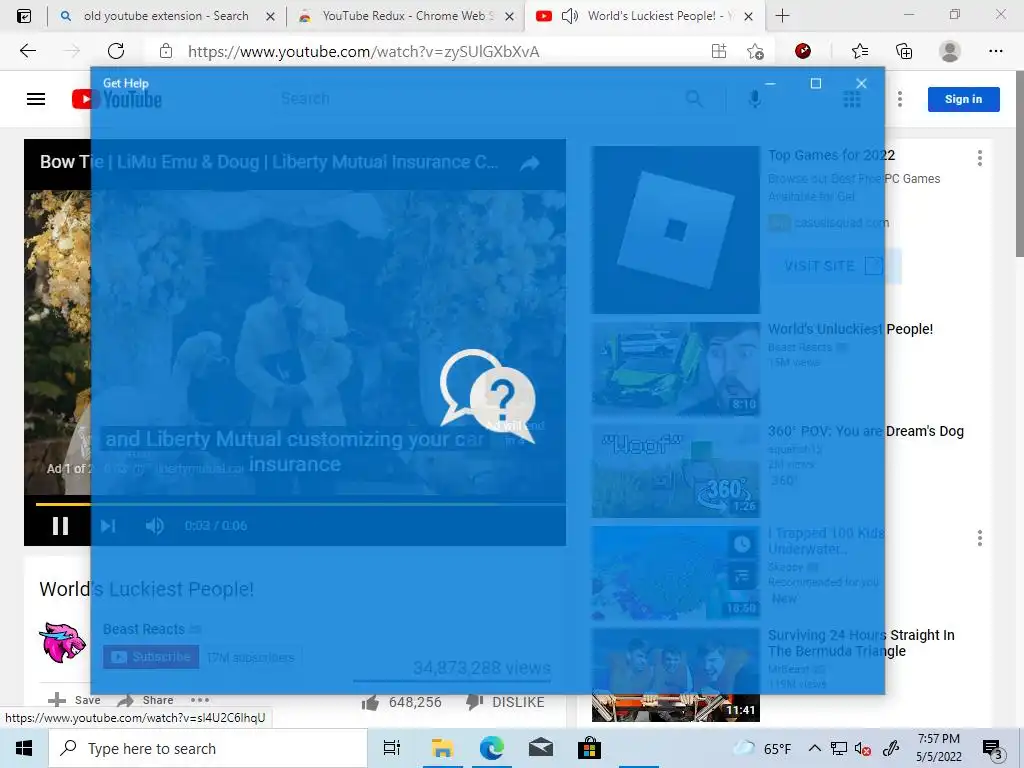Click the taskbar volume muted icon
Image resolution: width=1024 pixels, height=768 pixels.
click(x=862, y=749)
